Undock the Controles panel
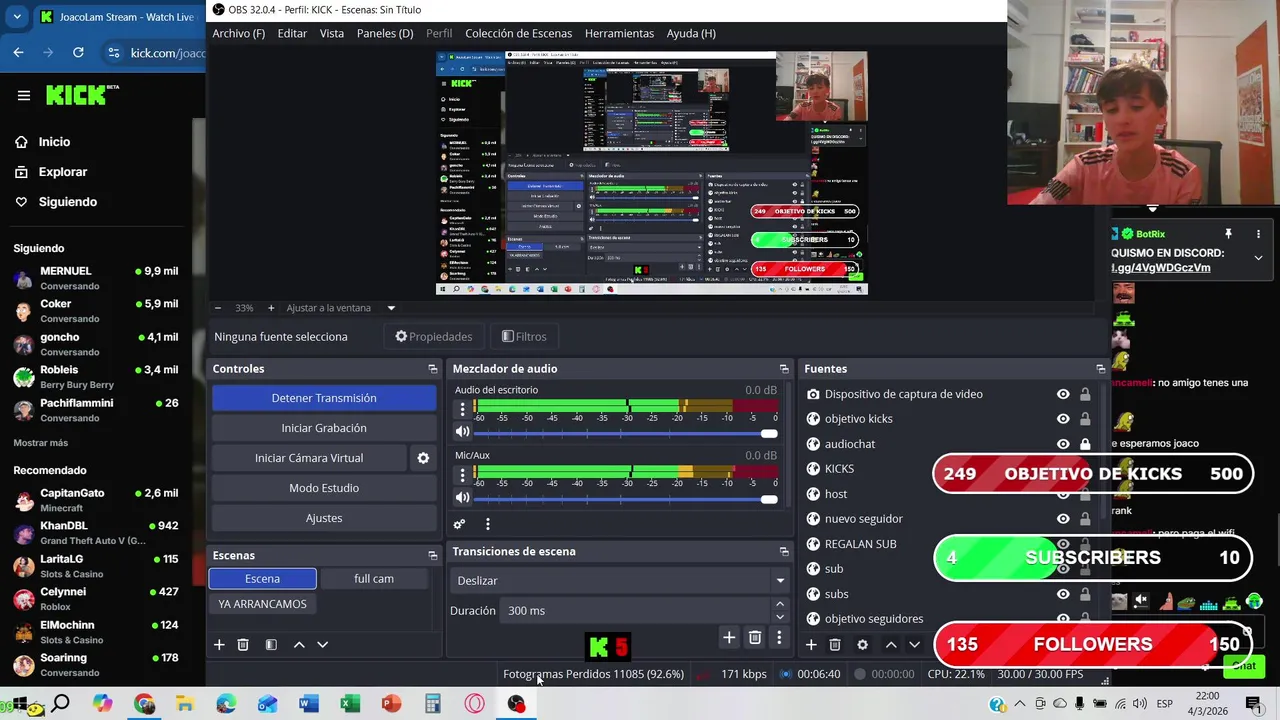This screenshot has width=1280, height=720. [433, 369]
